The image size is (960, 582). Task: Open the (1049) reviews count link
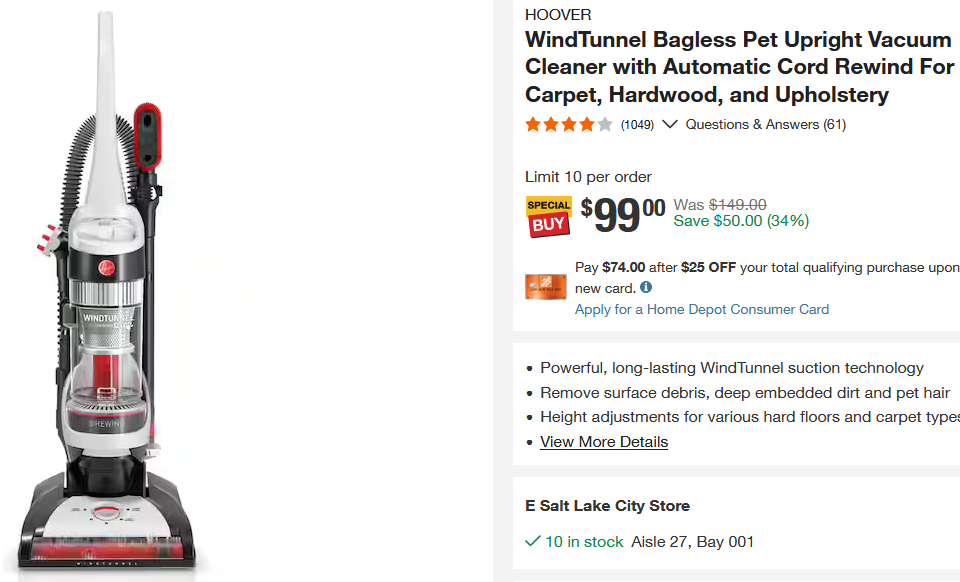[x=637, y=125]
